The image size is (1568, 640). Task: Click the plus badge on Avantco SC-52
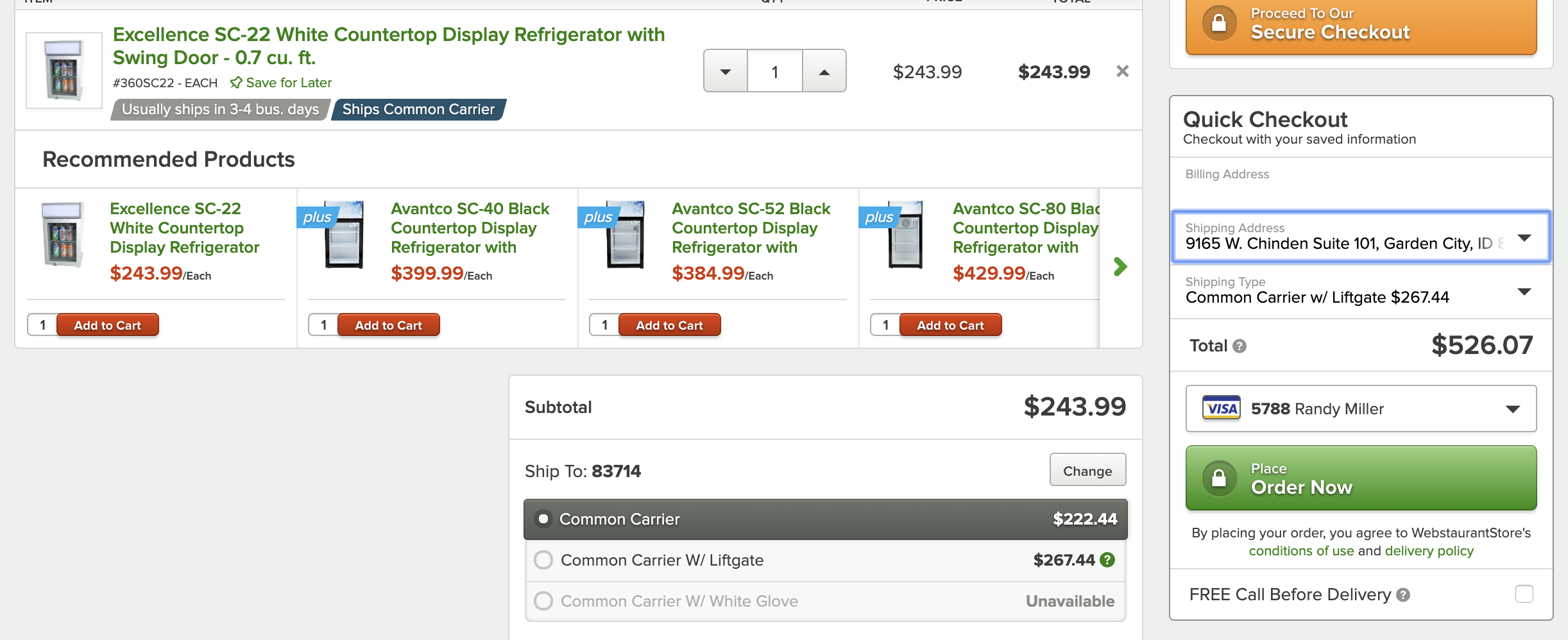(599, 217)
